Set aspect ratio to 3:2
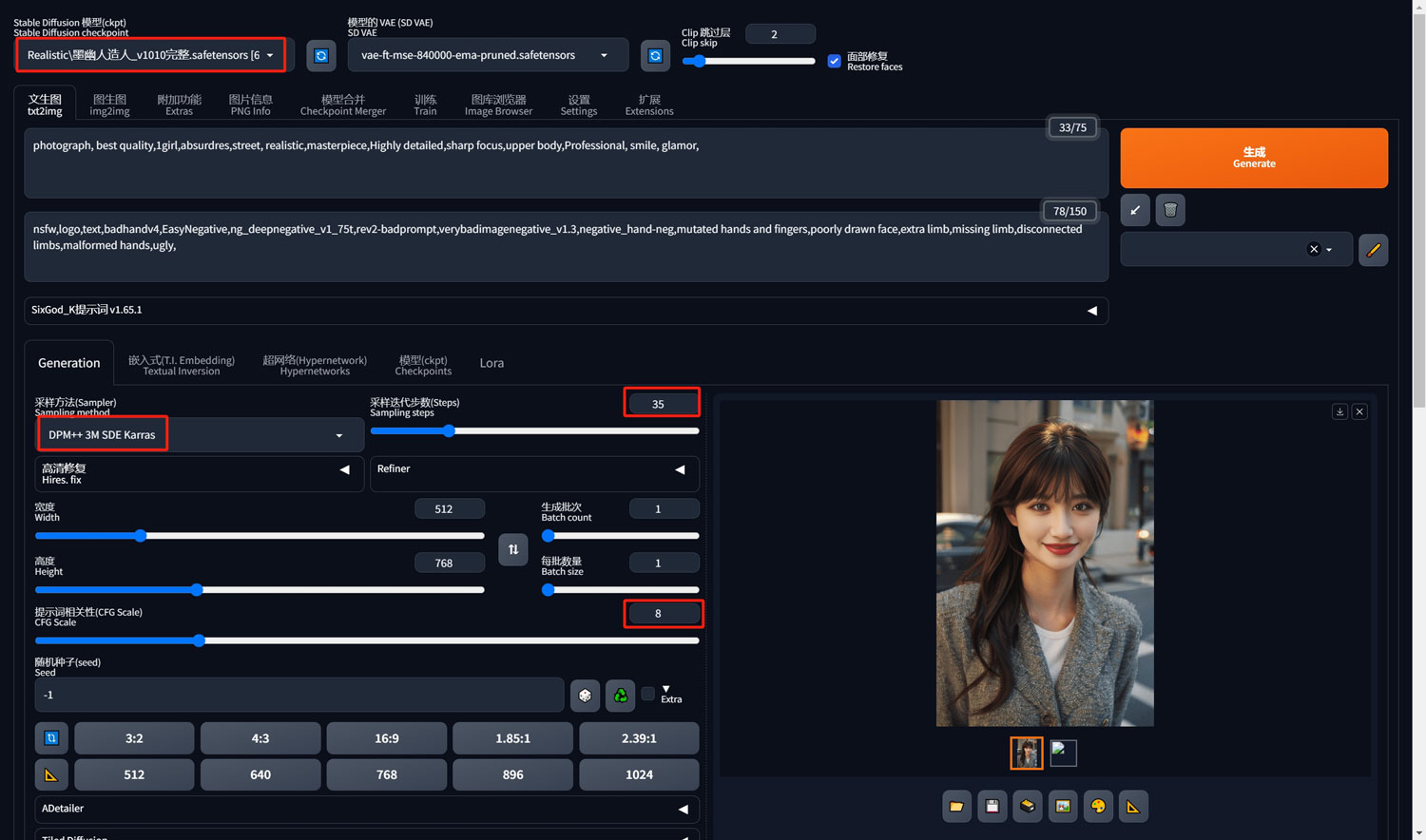The height and width of the screenshot is (840, 1426). 134,737
